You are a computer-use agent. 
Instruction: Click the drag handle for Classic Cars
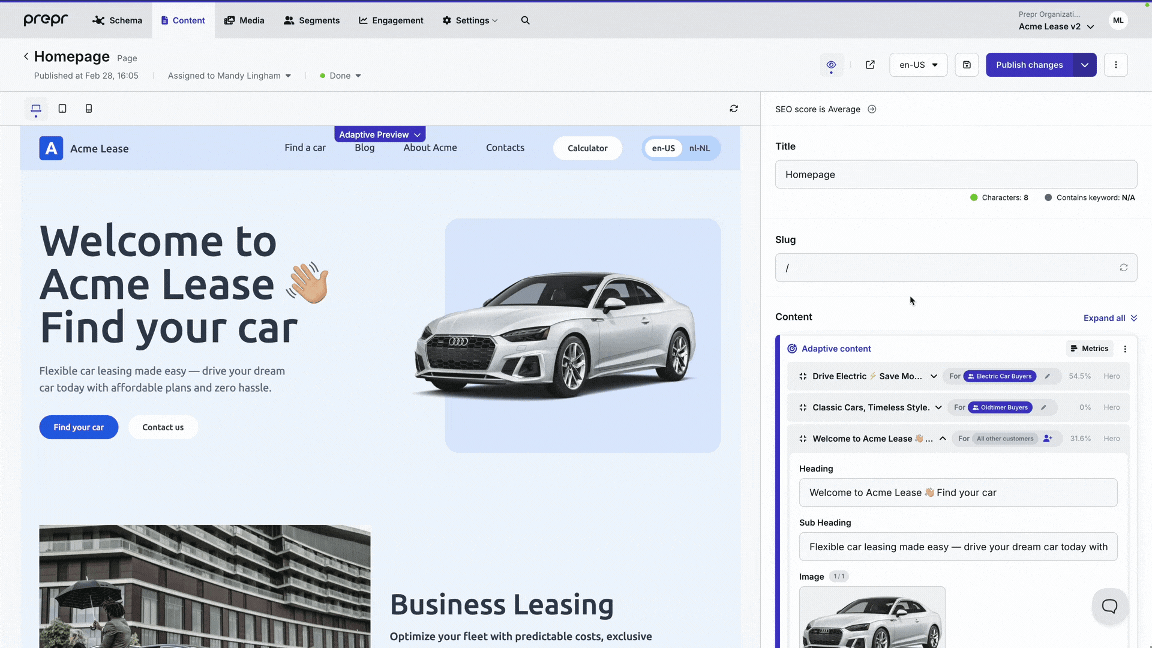[x=803, y=407]
